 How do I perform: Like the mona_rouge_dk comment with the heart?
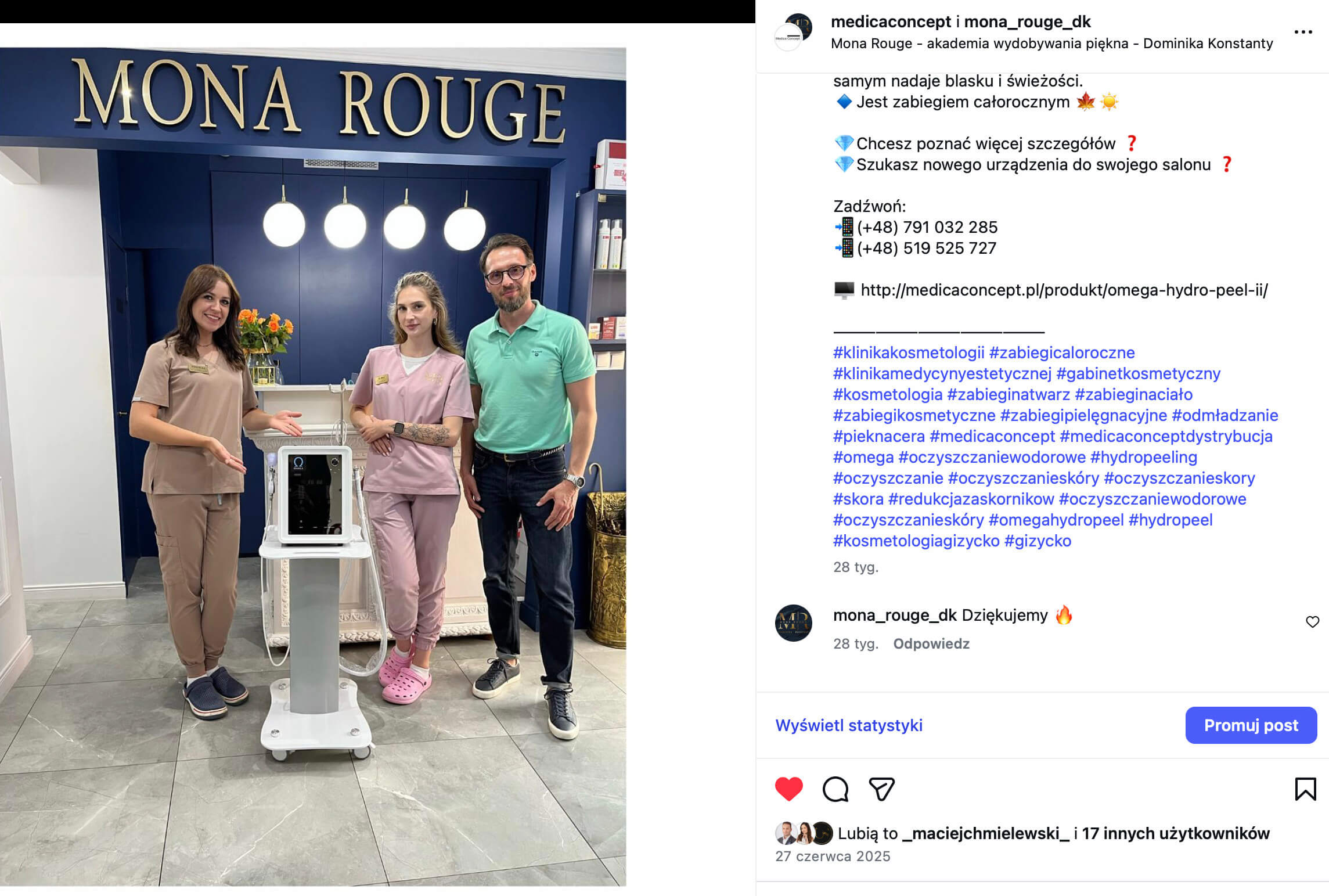coord(1312,622)
